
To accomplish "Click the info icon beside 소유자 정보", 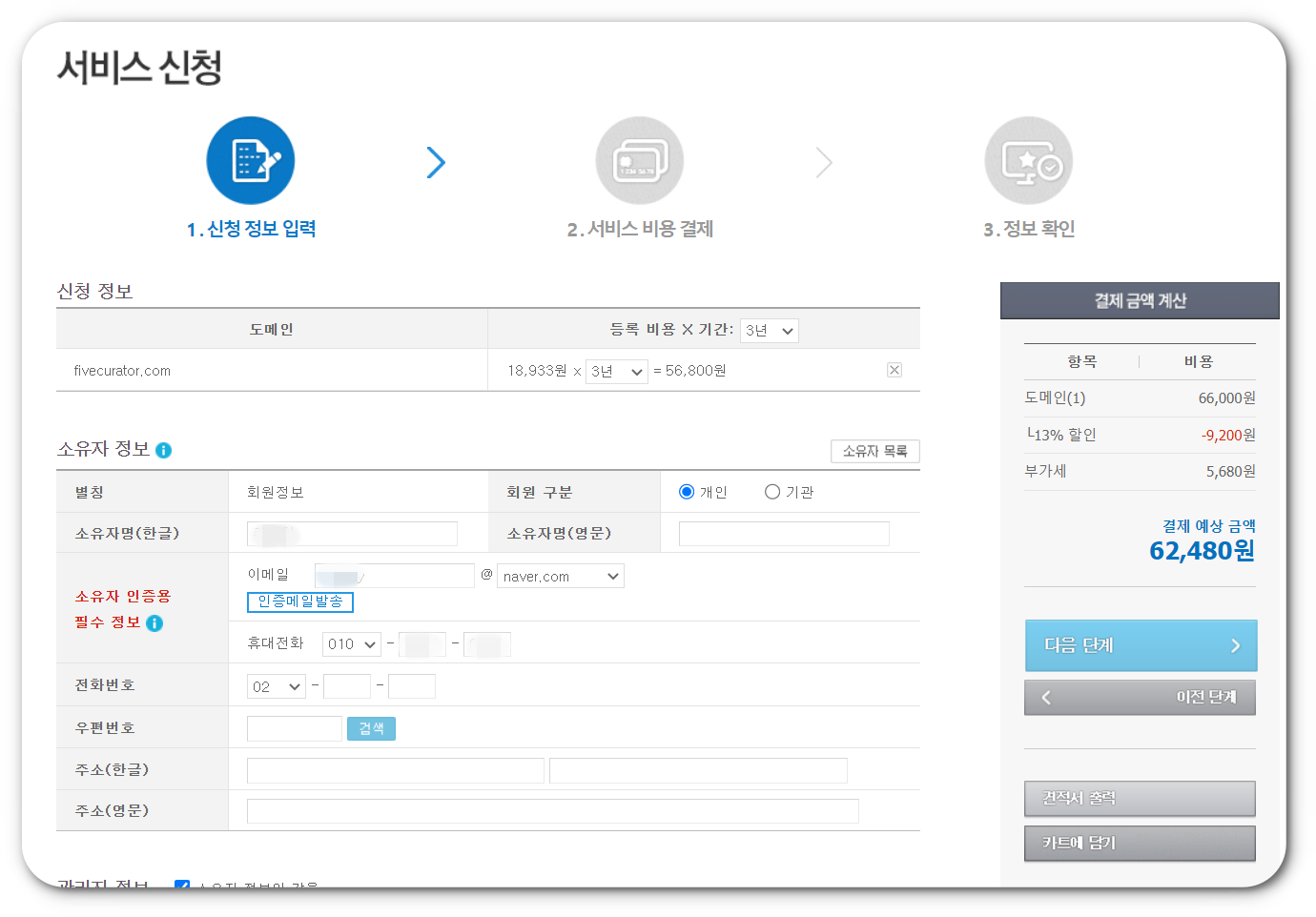I will click(x=163, y=450).
